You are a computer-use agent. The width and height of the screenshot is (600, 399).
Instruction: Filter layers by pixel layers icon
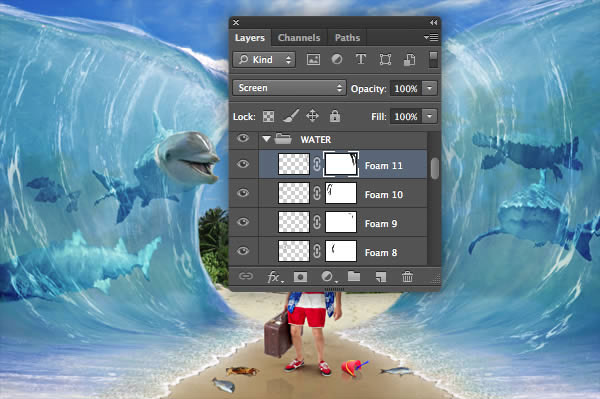[x=313, y=60]
